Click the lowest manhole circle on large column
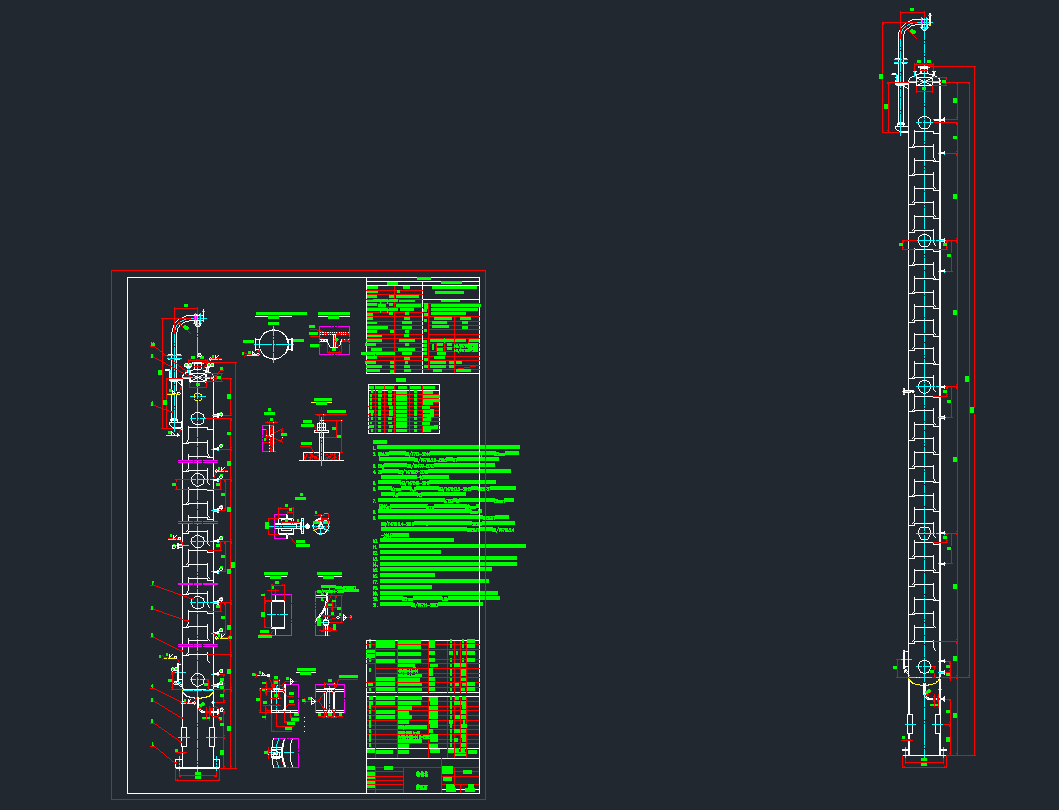This screenshot has height=810, width=1059. (925, 667)
